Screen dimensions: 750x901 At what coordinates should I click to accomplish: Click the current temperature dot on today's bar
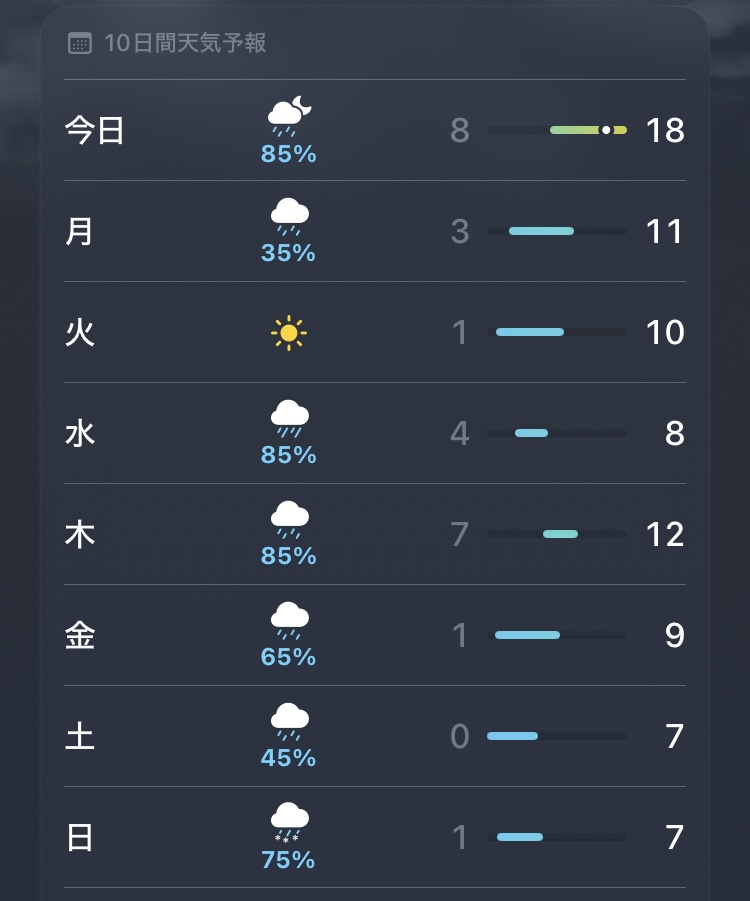pos(606,130)
